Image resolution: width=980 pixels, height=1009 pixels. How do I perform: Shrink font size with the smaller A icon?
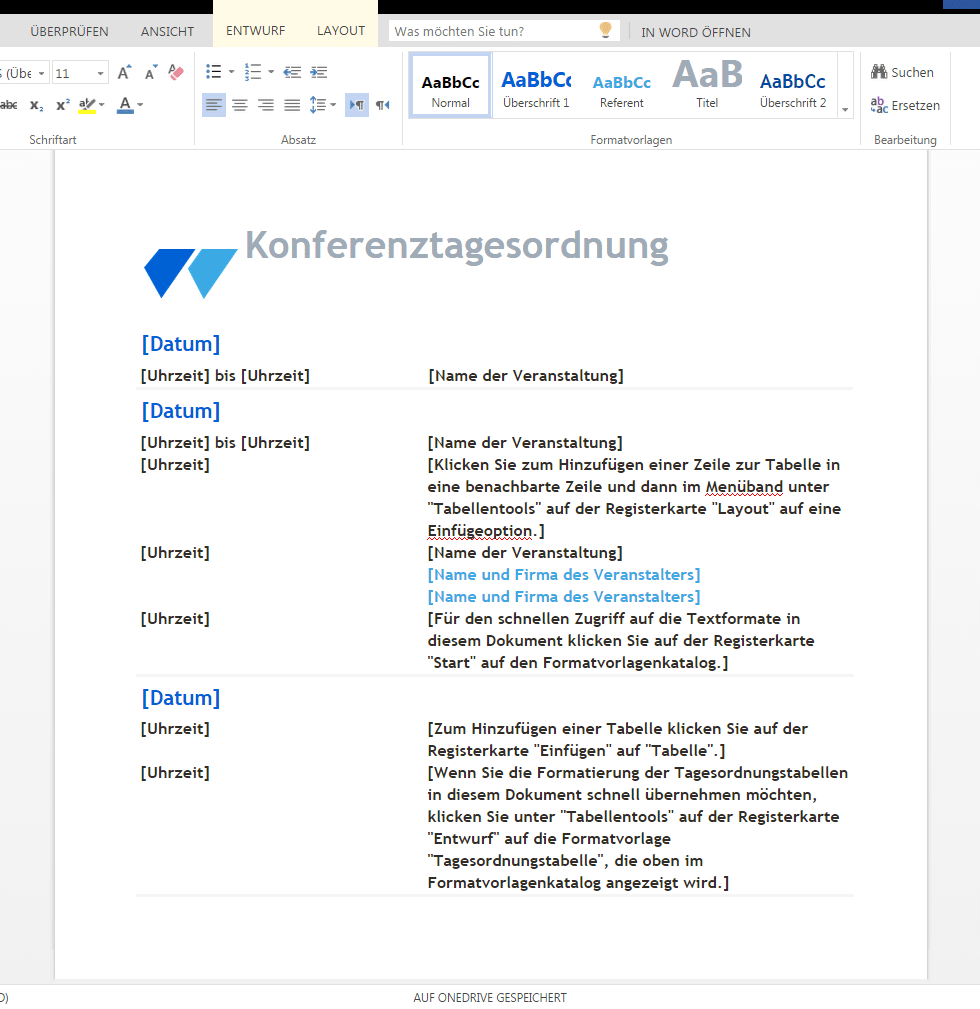point(151,73)
